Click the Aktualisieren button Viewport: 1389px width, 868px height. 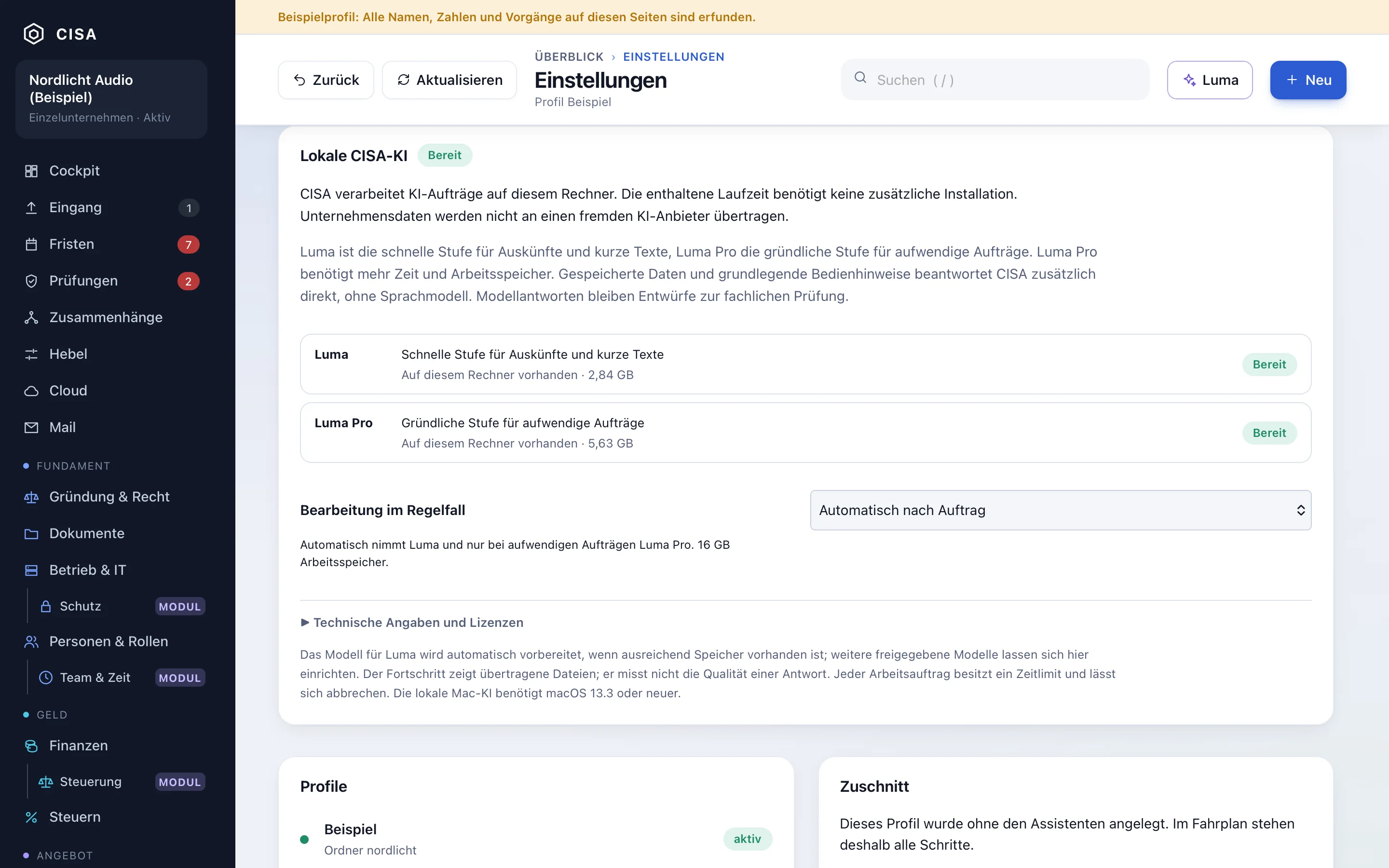point(449,80)
